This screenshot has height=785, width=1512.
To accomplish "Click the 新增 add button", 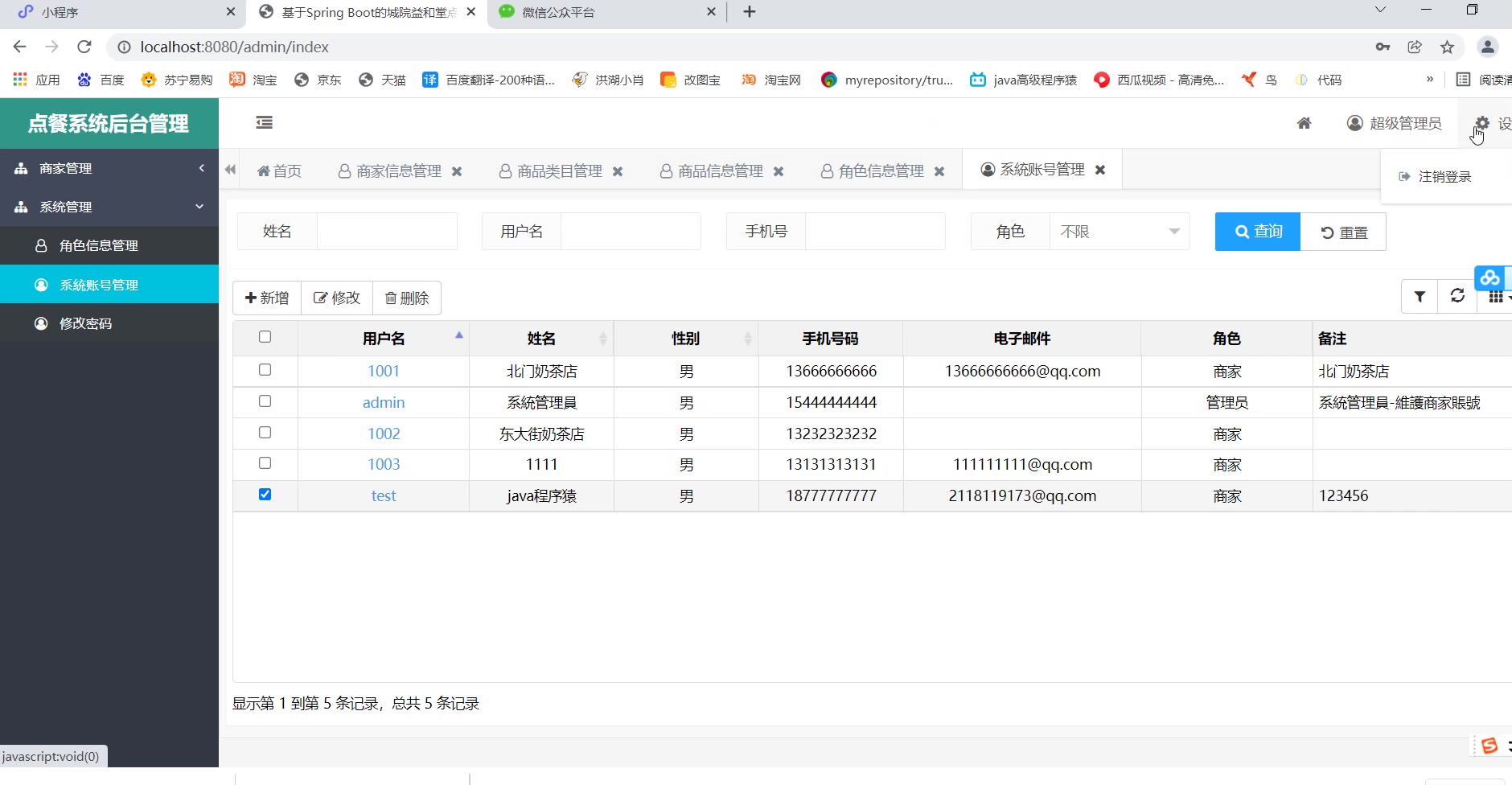I will [x=267, y=298].
